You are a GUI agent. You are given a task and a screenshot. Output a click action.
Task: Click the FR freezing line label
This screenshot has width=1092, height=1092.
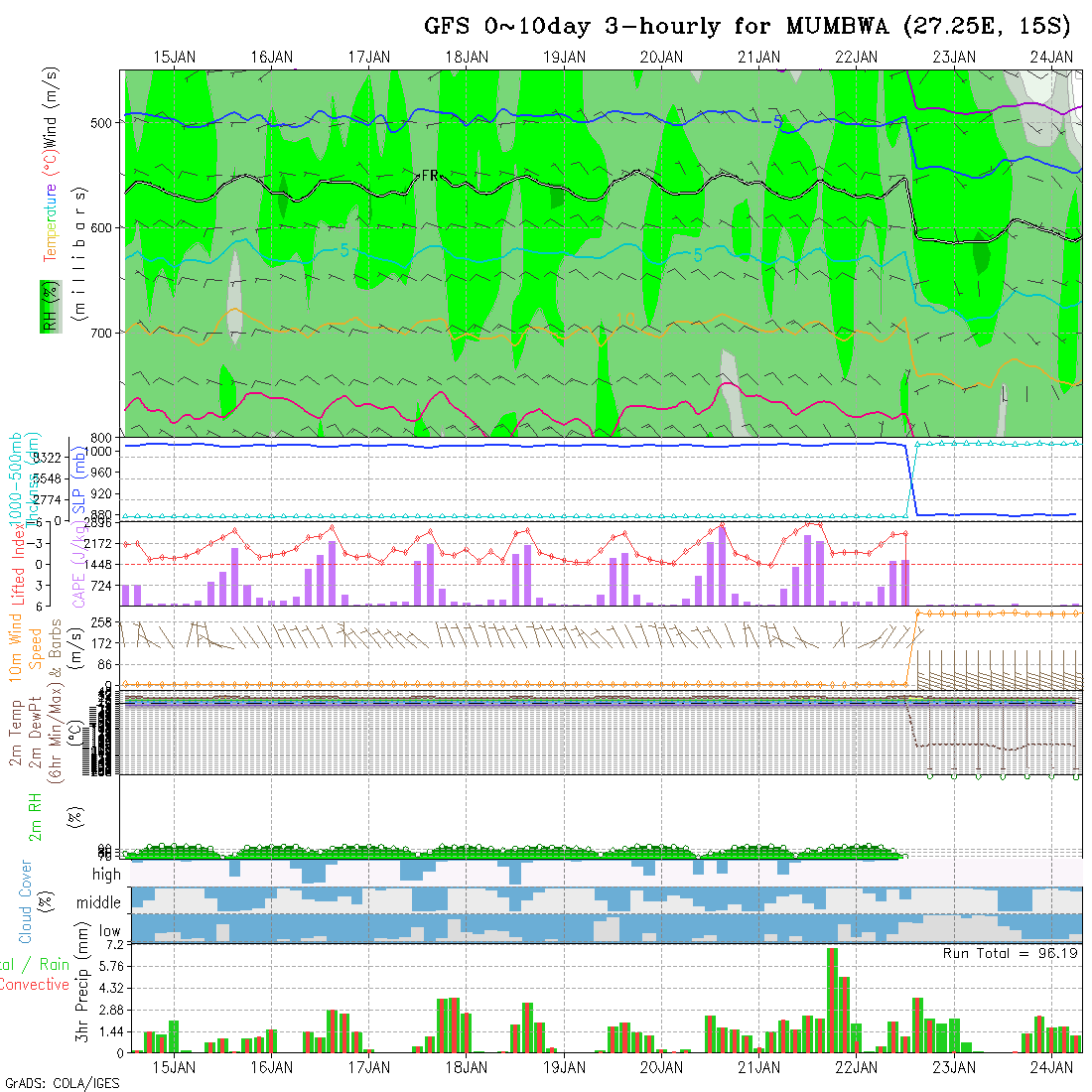[429, 176]
